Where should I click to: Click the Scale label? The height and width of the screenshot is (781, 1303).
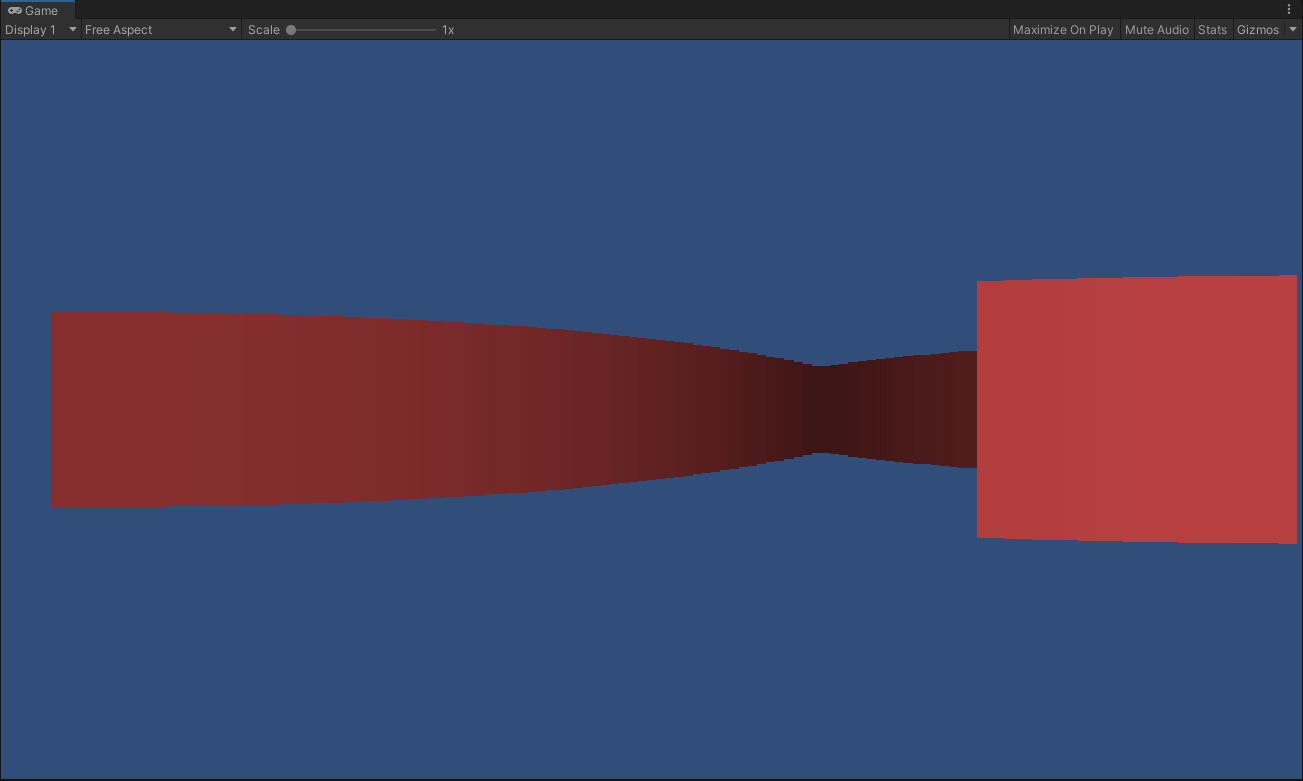[264, 30]
